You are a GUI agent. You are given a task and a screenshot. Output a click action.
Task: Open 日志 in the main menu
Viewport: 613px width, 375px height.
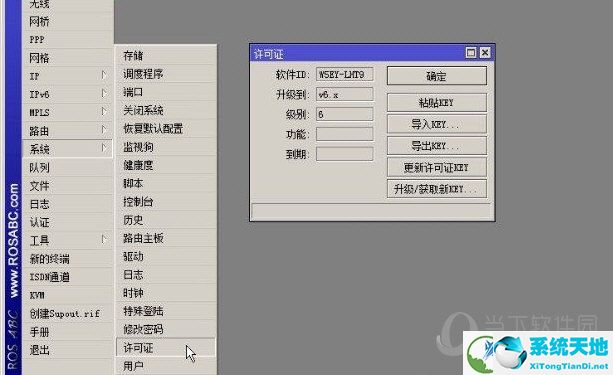(67, 204)
